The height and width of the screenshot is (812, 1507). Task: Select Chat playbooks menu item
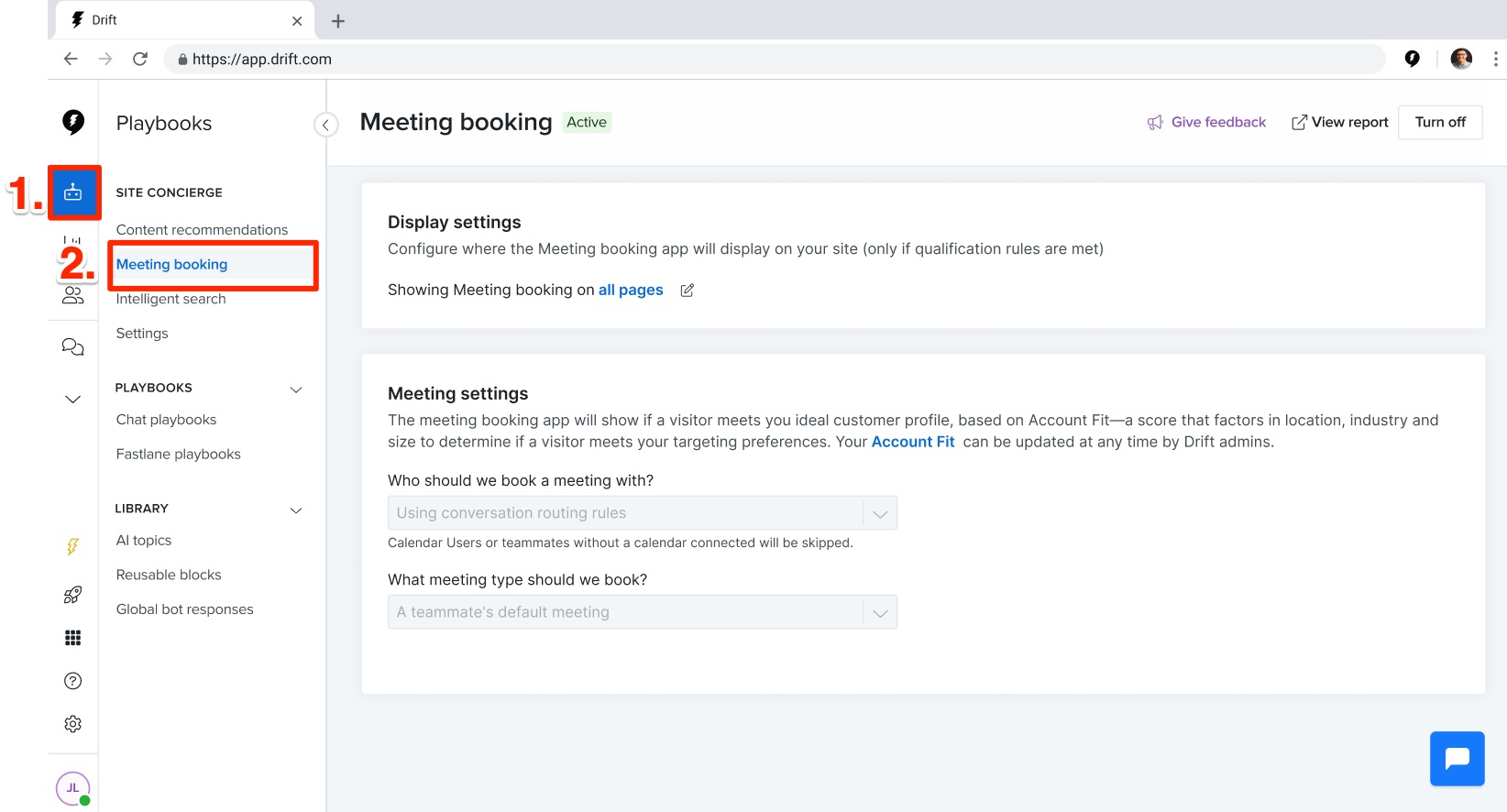(166, 420)
